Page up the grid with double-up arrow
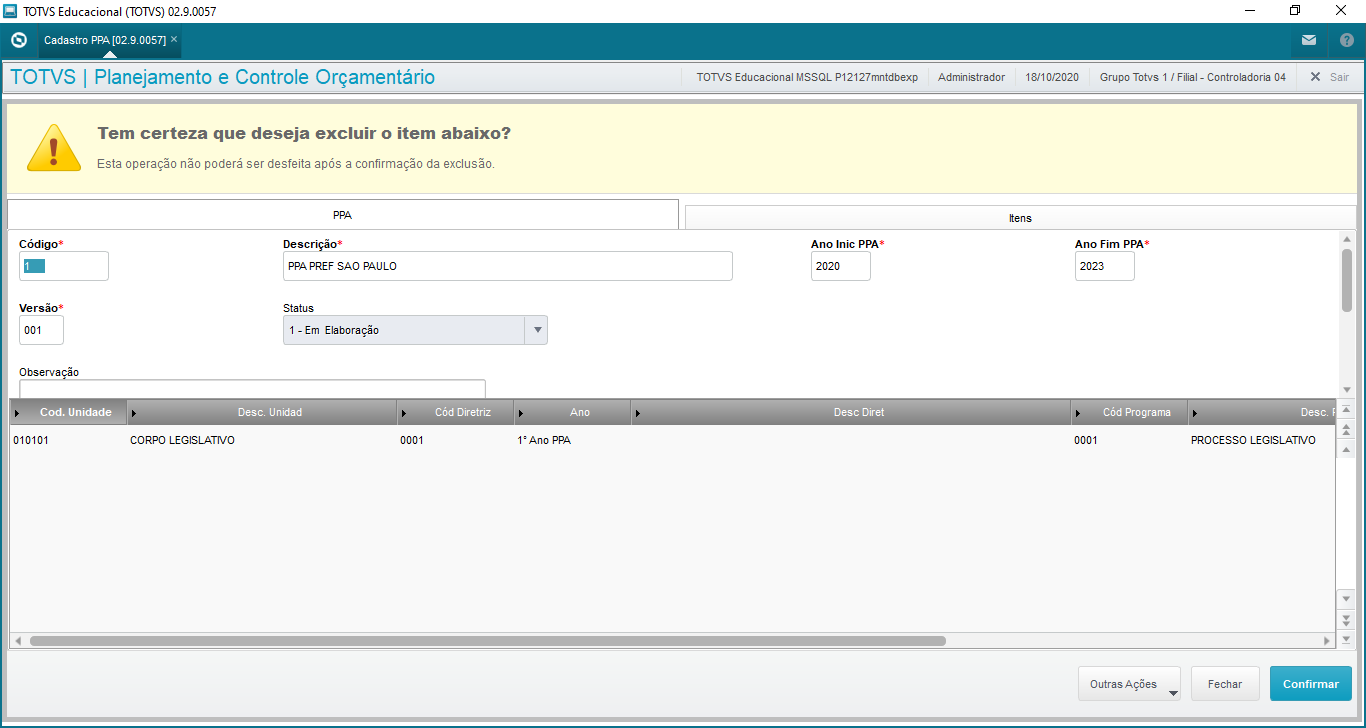Screen dimensions: 1366x728 pyautogui.click(x=1346, y=430)
